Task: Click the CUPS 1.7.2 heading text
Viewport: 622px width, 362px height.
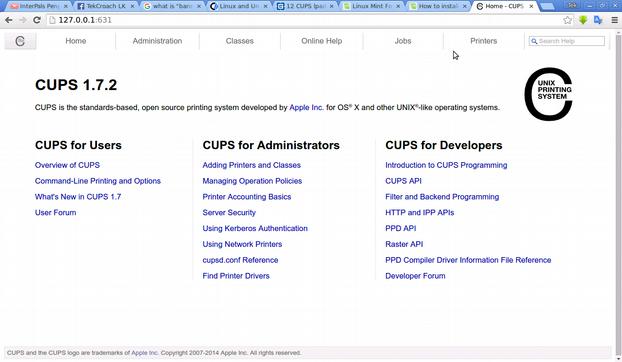Action: point(76,85)
